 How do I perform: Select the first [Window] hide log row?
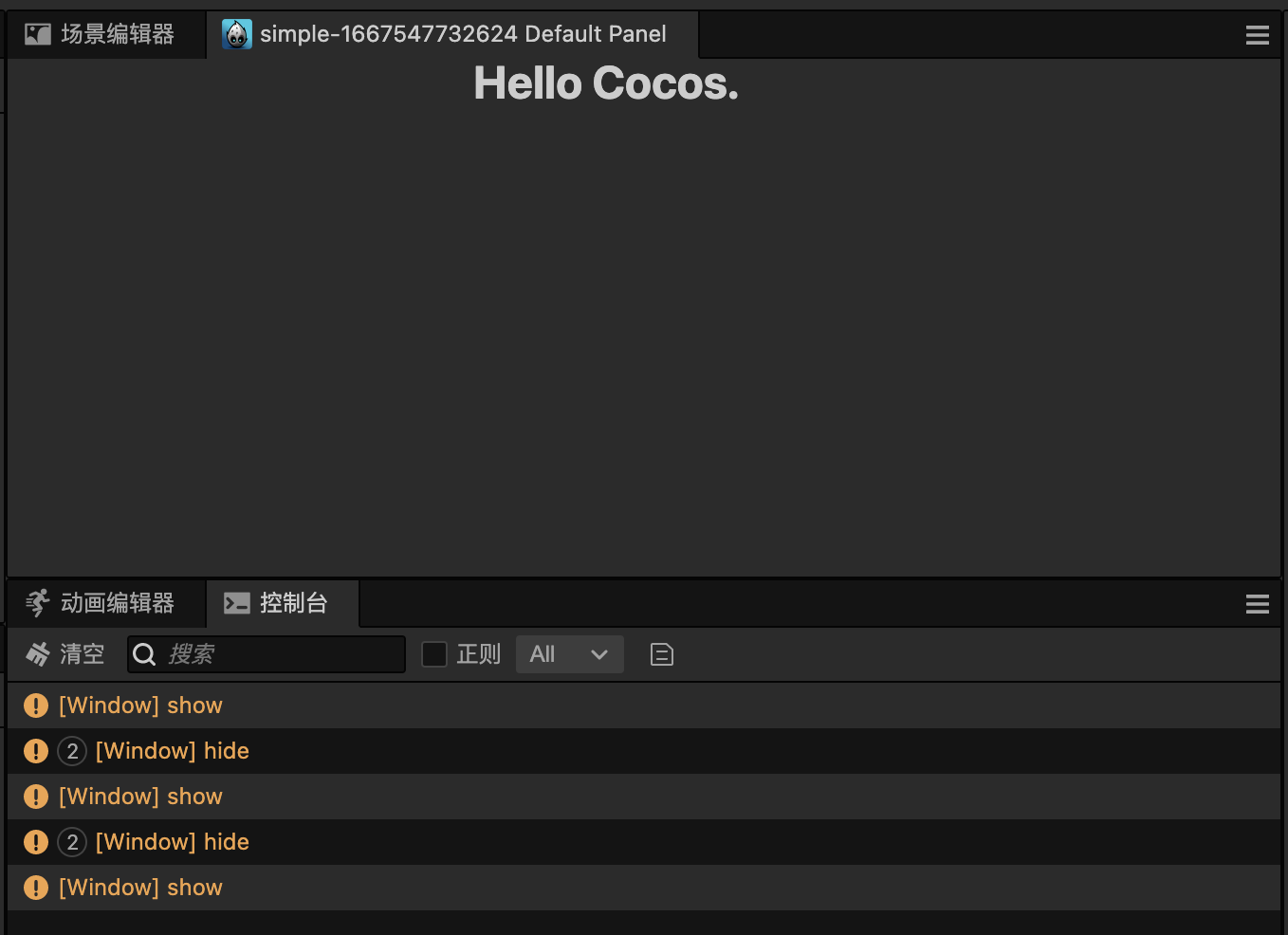[644, 751]
